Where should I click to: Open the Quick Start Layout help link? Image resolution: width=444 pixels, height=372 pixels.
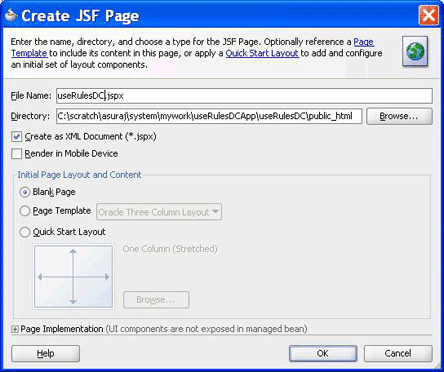(x=262, y=53)
